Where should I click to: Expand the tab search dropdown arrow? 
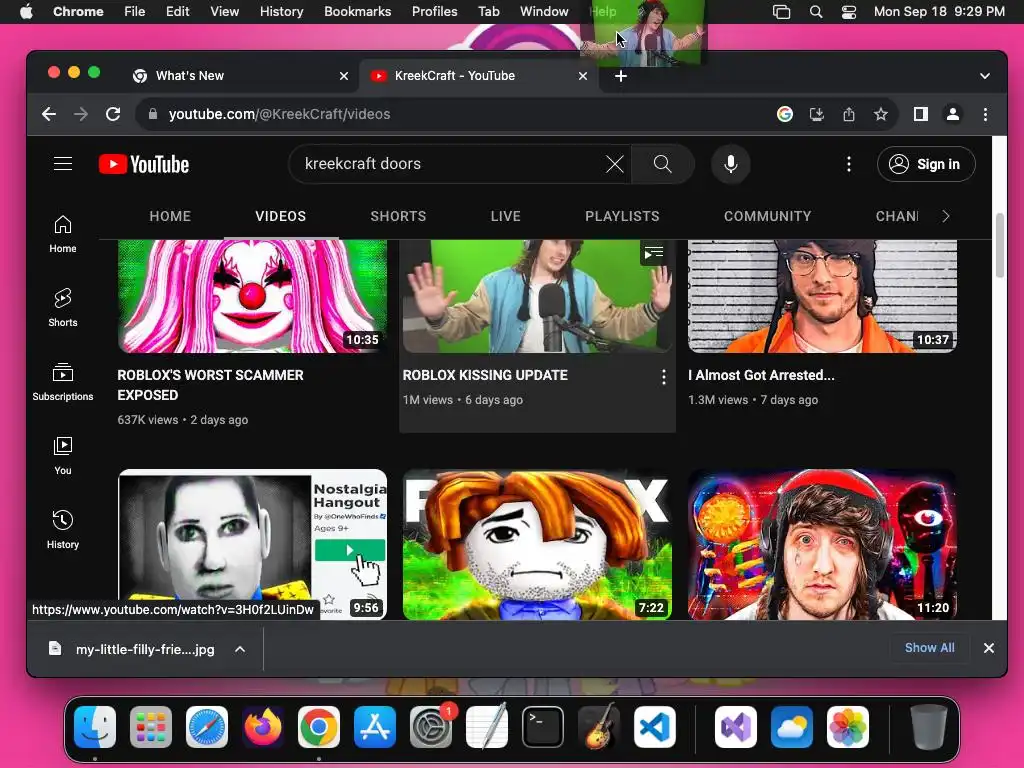click(984, 76)
